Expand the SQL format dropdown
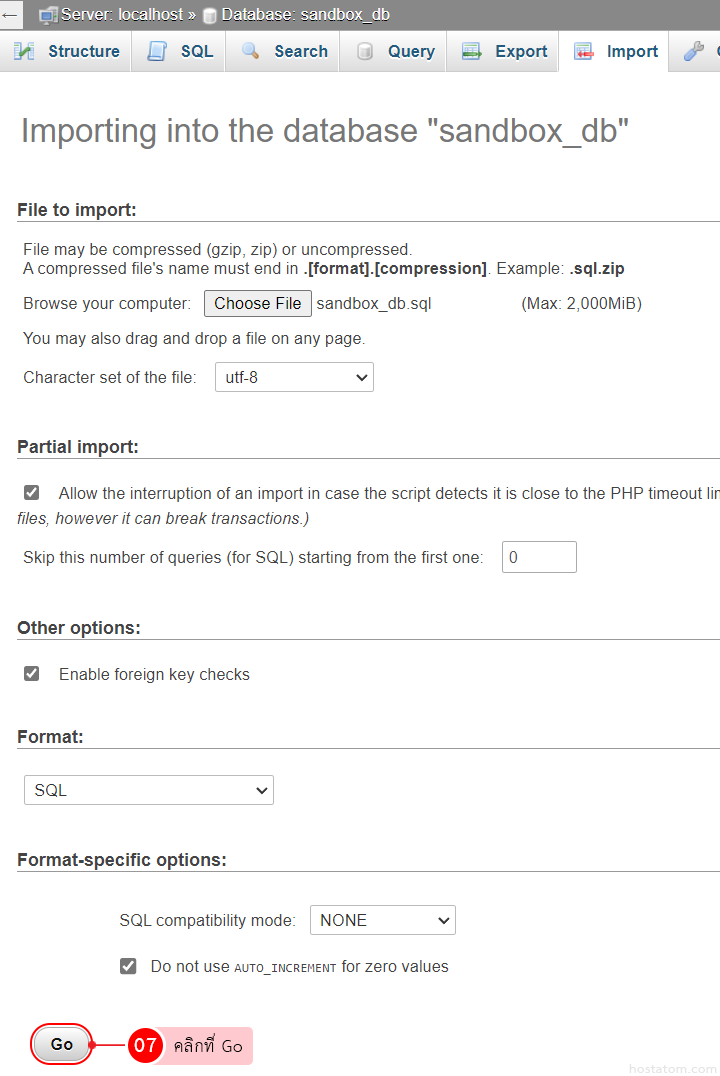 click(x=149, y=790)
